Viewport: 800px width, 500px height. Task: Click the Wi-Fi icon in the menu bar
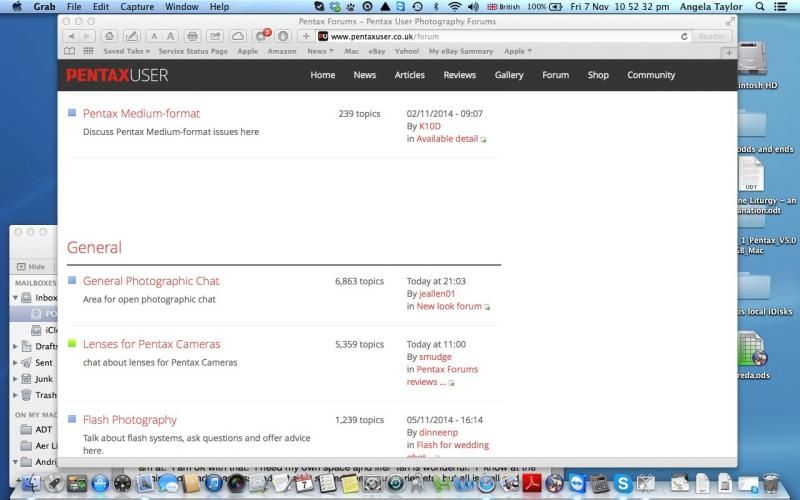point(454,7)
